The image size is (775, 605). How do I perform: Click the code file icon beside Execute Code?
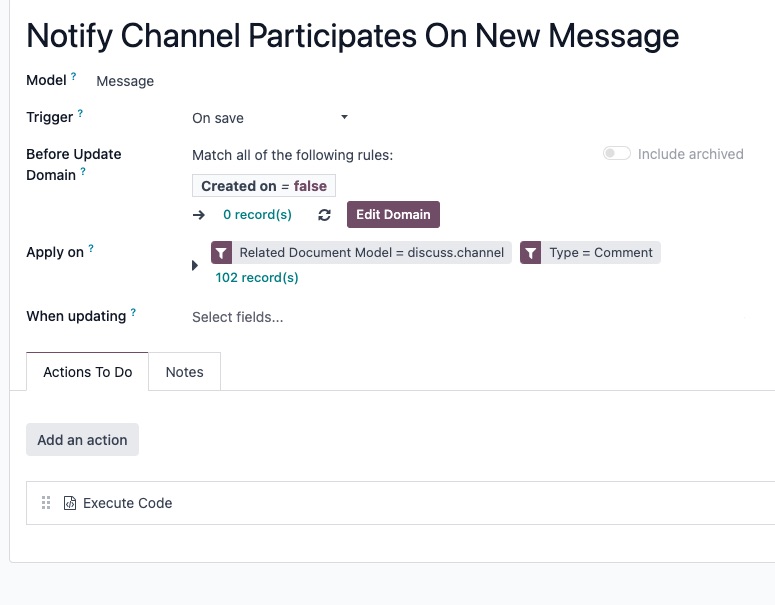click(70, 503)
